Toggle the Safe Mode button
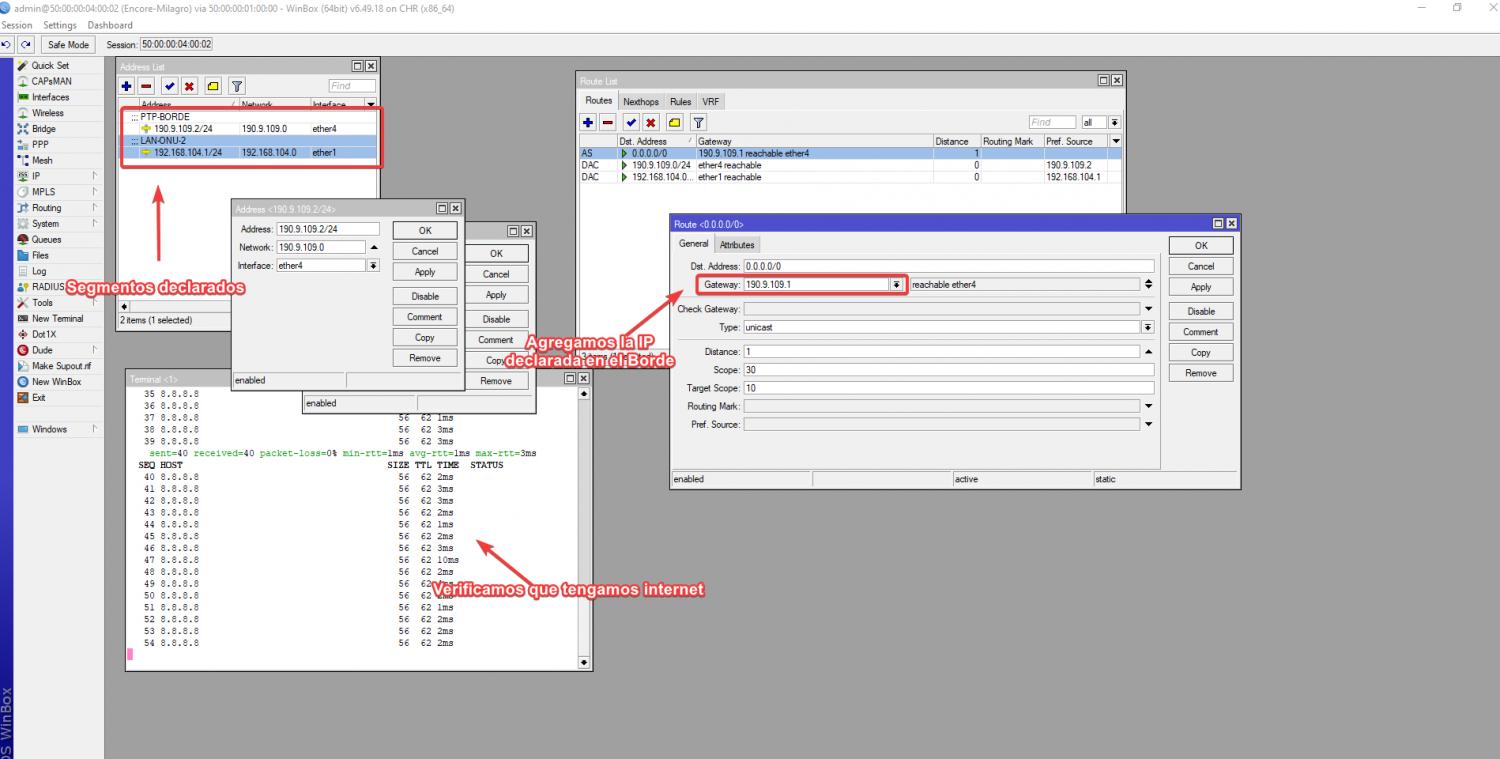The height and width of the screenshot is (759, 1500). click(x=68, y=44)
